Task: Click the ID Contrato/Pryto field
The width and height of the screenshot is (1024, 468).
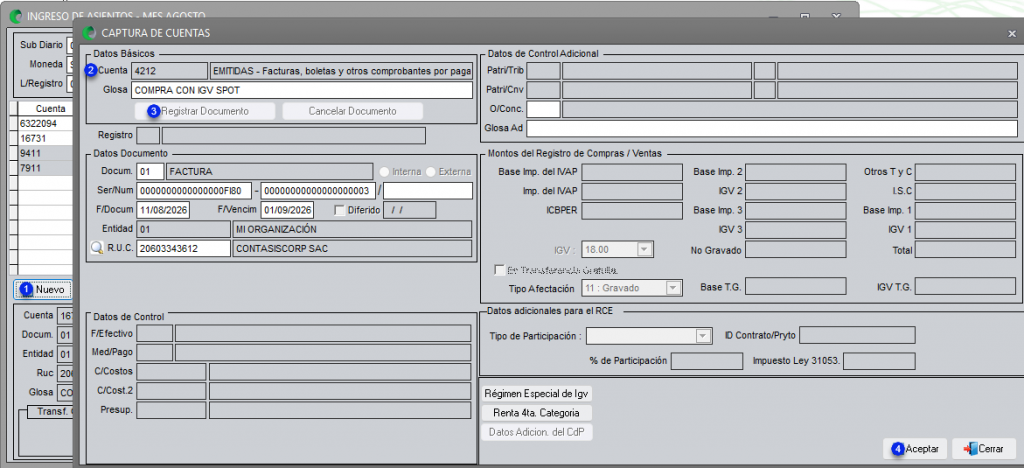Action: click(857, 335)
